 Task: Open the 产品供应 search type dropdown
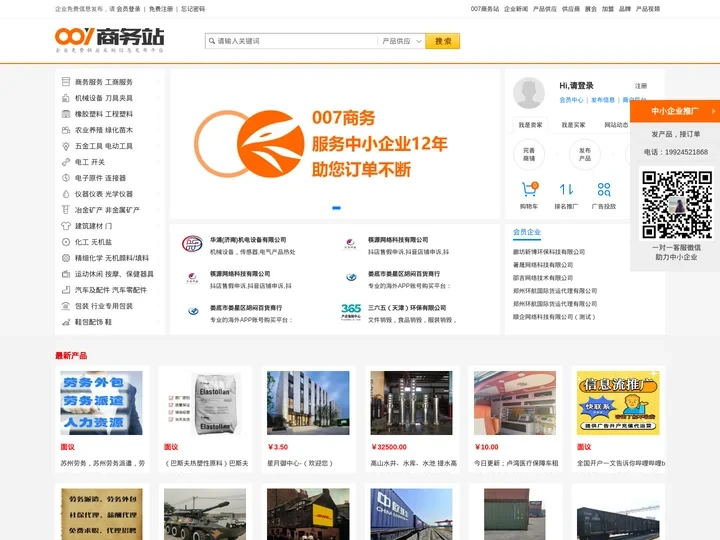point(401,41)
